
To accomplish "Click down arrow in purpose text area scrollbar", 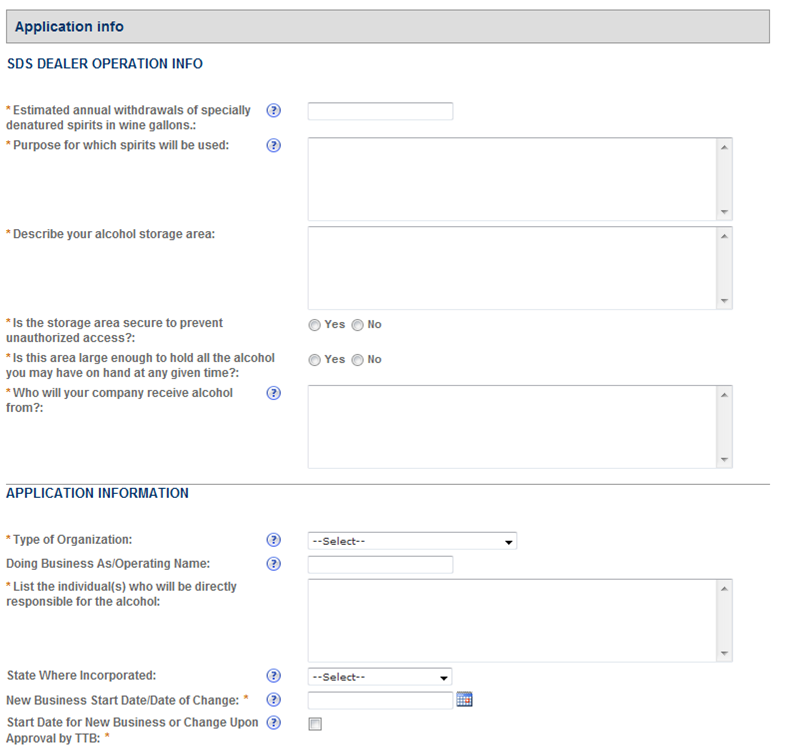I will [x=724, y=212].
